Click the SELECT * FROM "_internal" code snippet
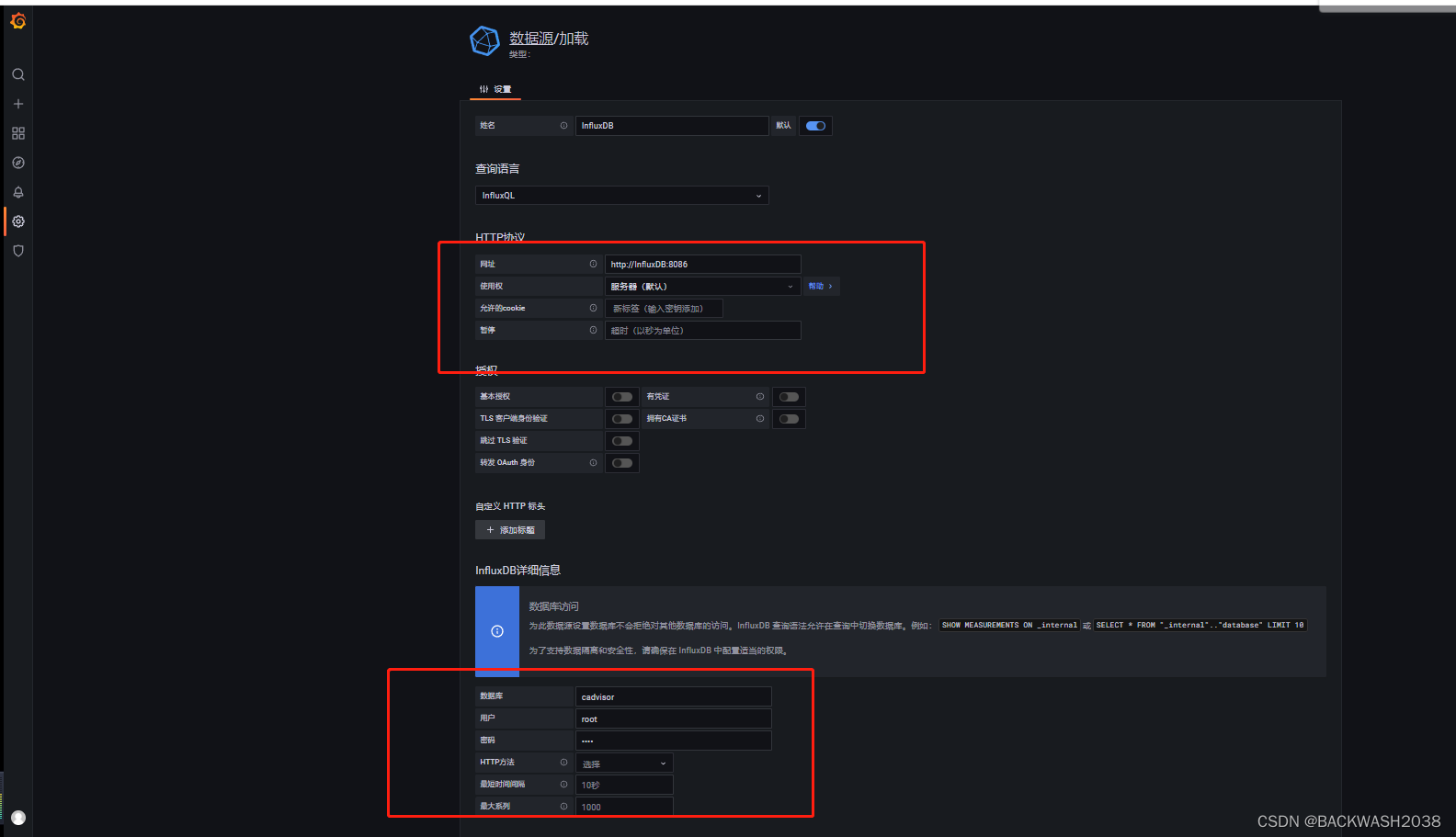 tap(1200, 626)
